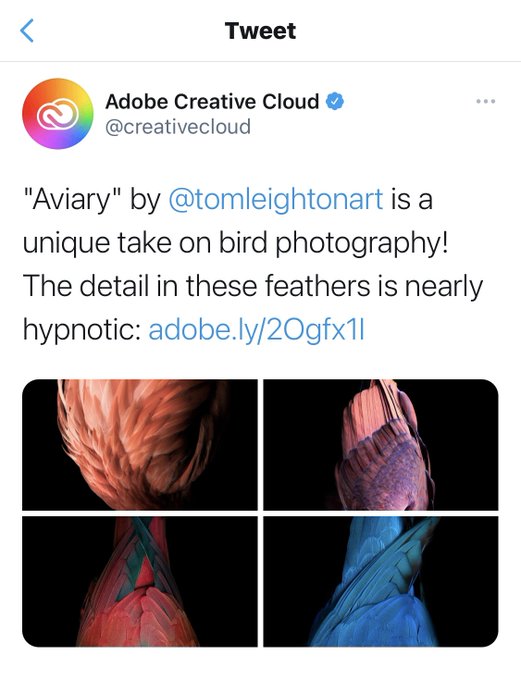View the orange flamingo feathers photo

click(x=140, y=445)
